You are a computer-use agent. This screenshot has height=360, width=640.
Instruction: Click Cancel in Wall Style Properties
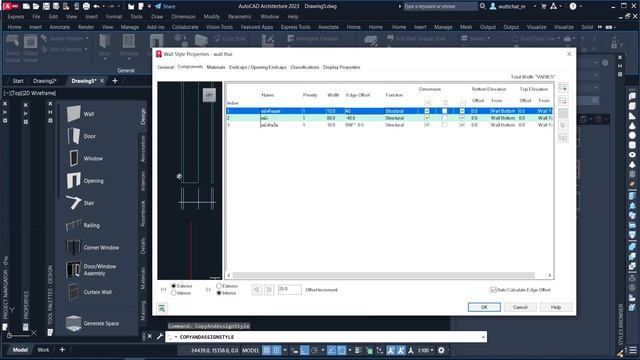coord(520,307)
